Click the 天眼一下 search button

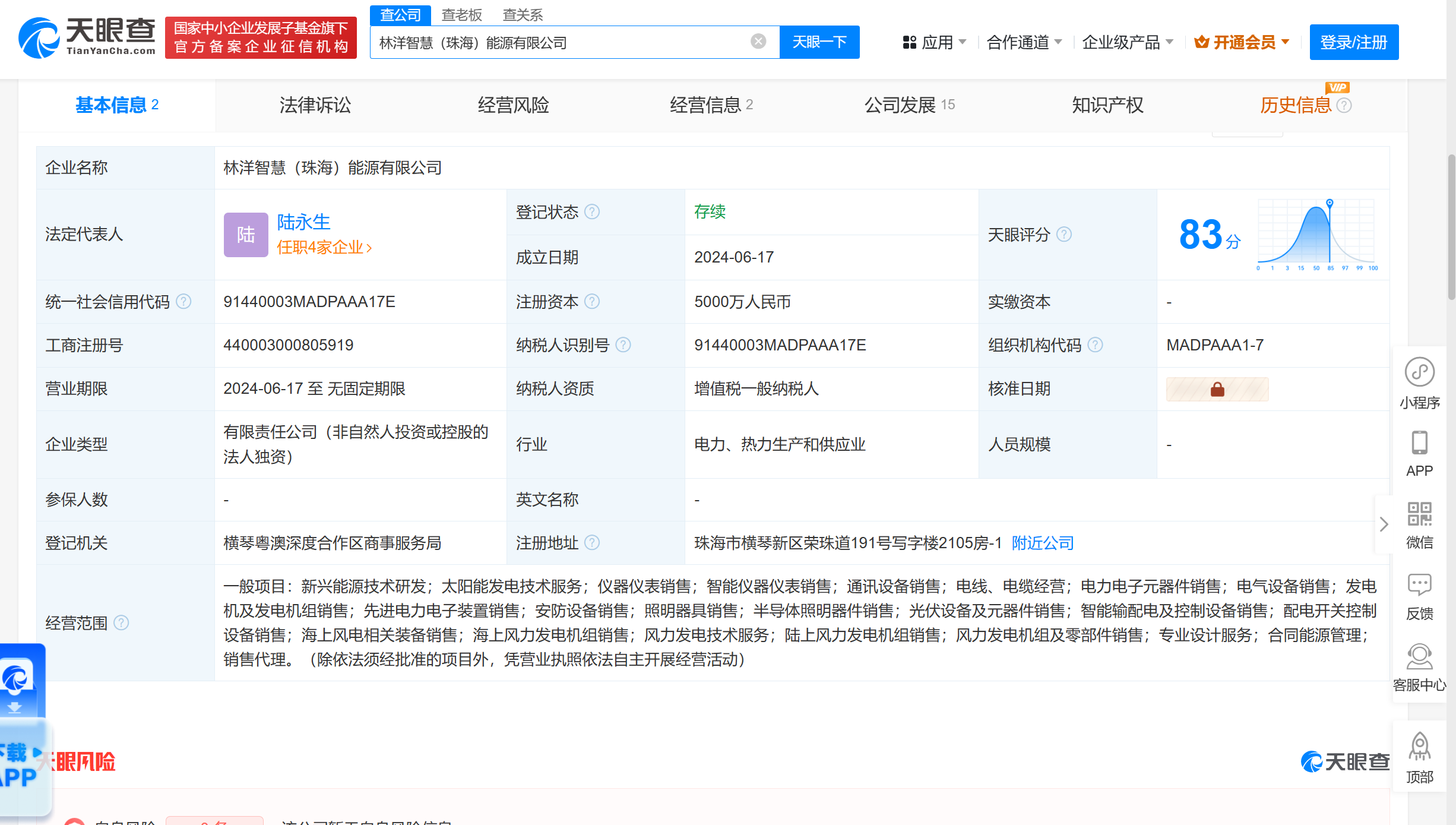(819, 42)
